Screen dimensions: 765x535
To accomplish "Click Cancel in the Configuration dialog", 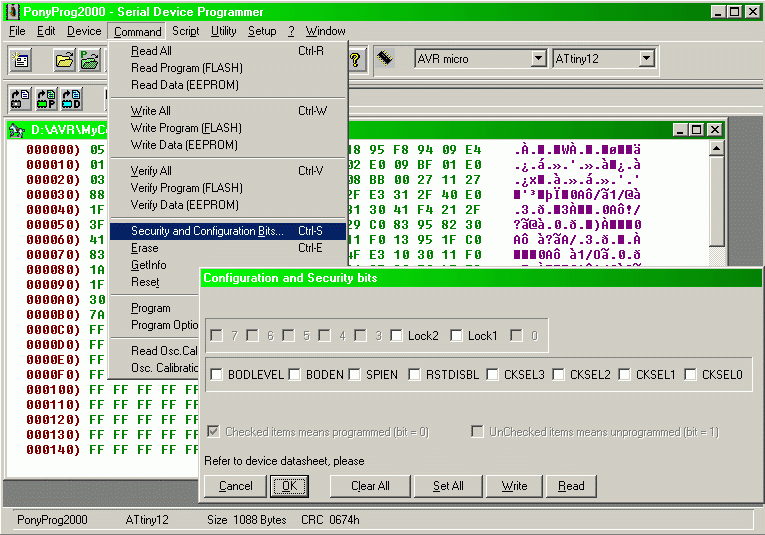I will (236, 486).
